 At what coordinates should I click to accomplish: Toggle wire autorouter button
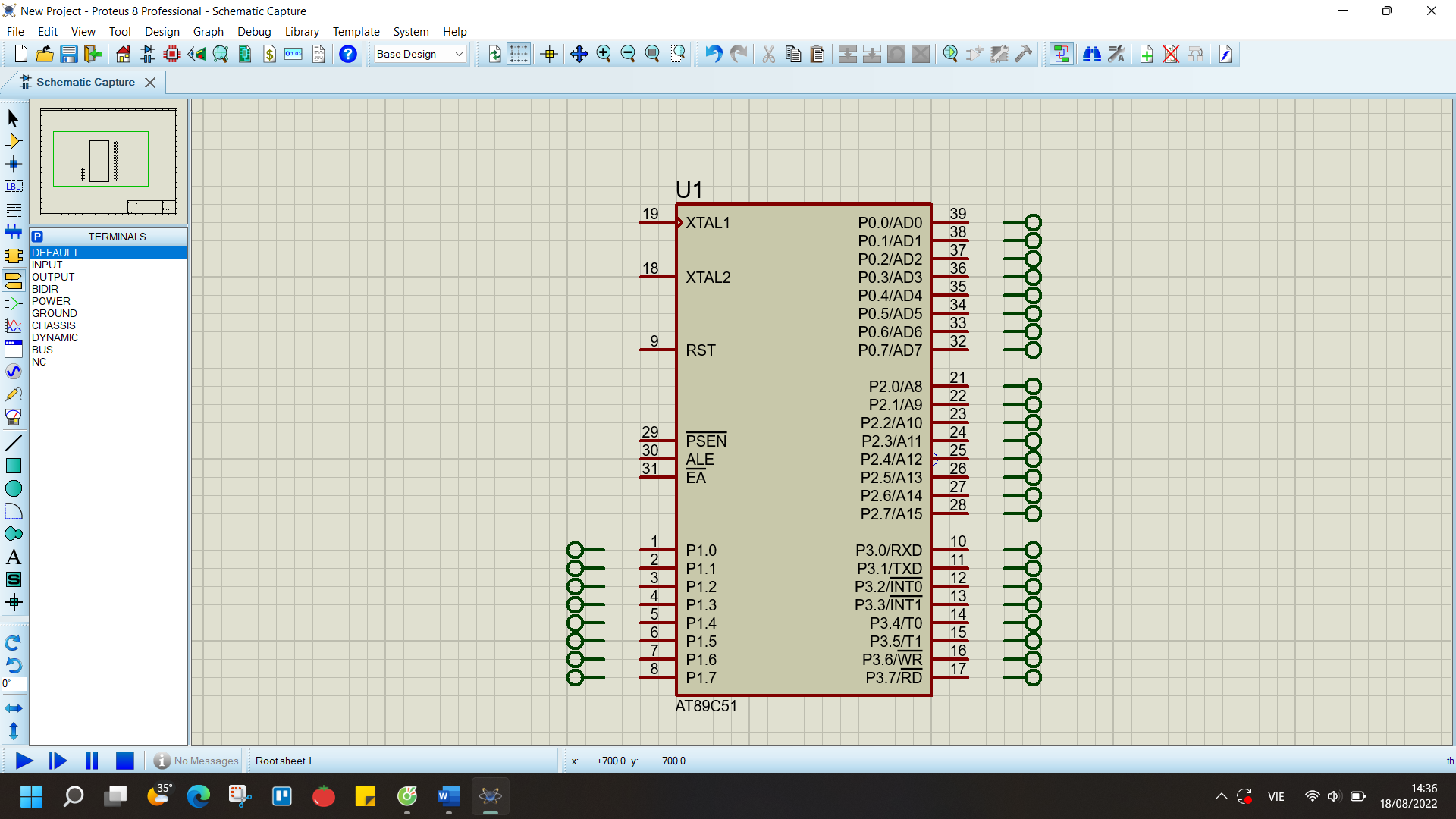1061,54
